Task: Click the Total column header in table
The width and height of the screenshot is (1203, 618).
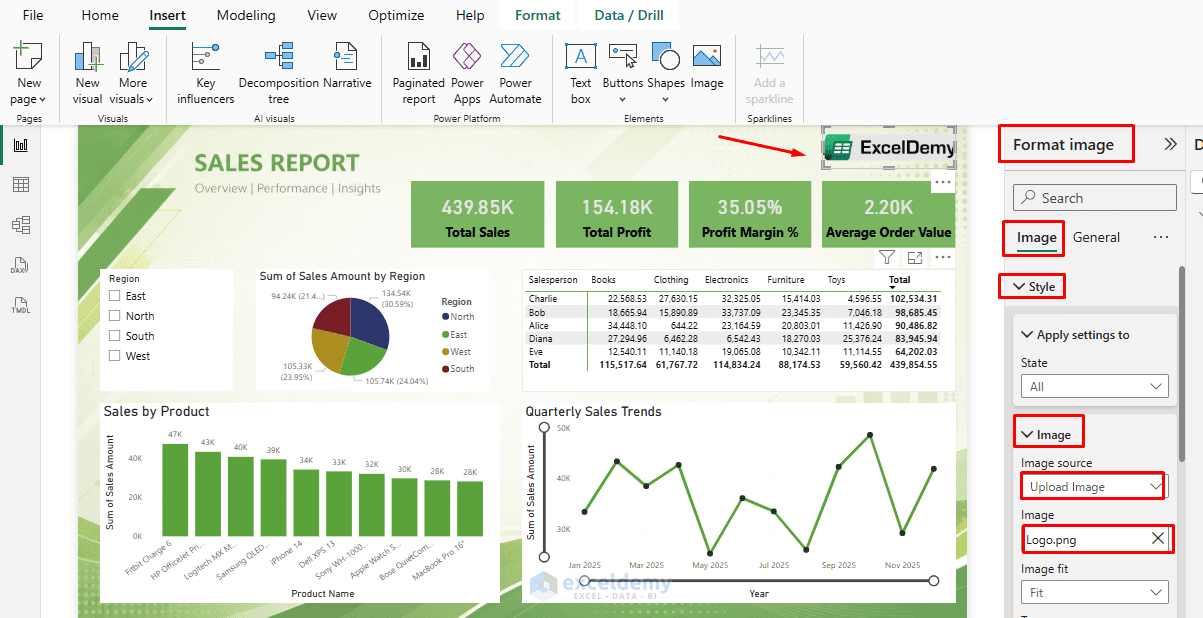Action: pos(899,281)
